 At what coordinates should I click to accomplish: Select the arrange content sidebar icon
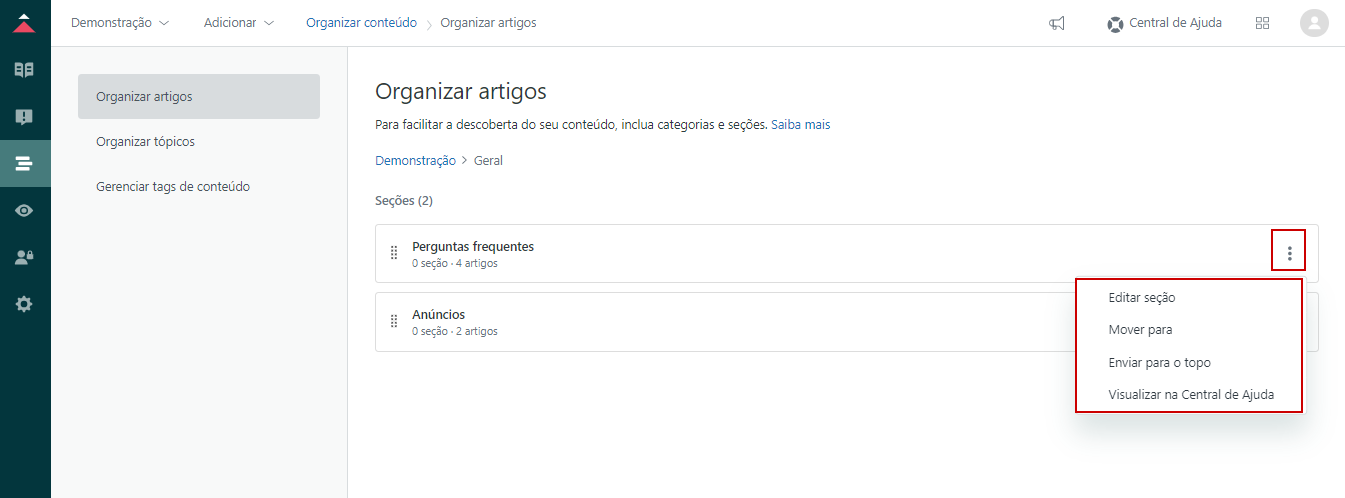(x=24, y=163)
